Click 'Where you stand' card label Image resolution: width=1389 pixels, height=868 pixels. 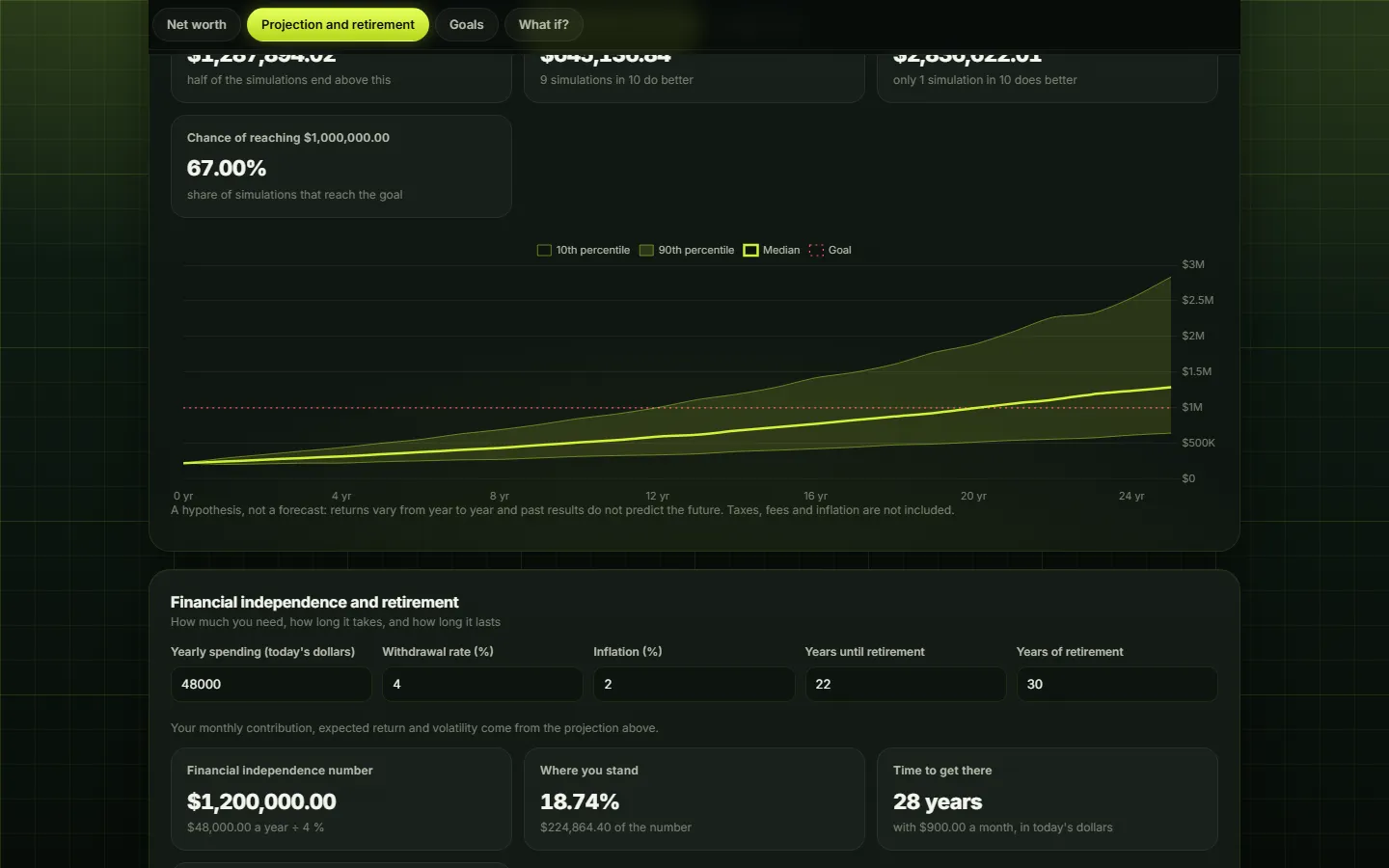589,771
